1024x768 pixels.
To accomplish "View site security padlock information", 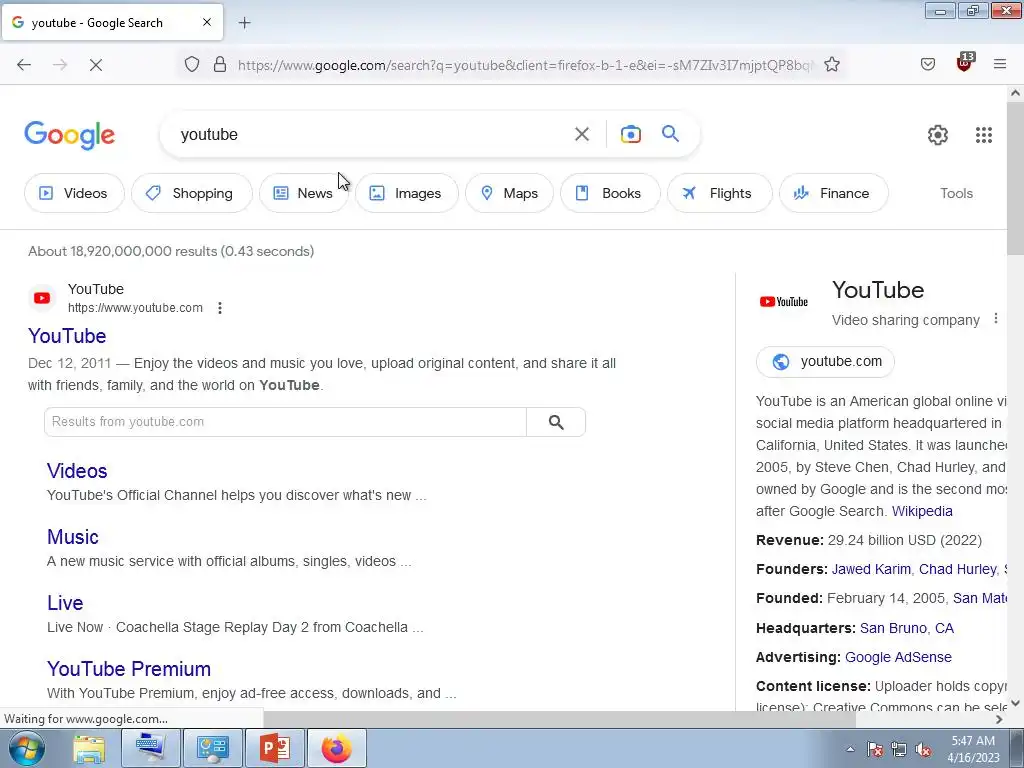I will coord(220,64).
